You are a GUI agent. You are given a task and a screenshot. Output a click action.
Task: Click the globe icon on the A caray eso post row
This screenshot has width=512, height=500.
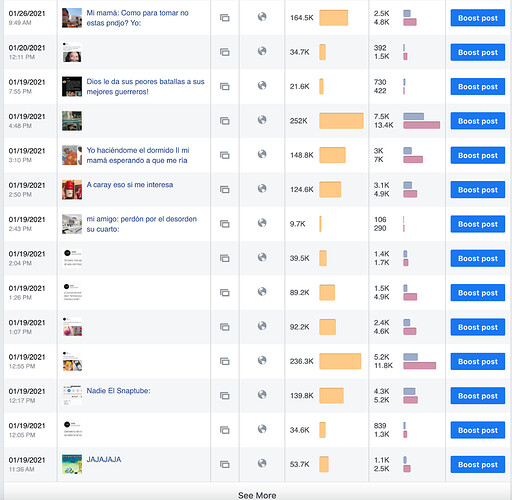pos(262,188)
